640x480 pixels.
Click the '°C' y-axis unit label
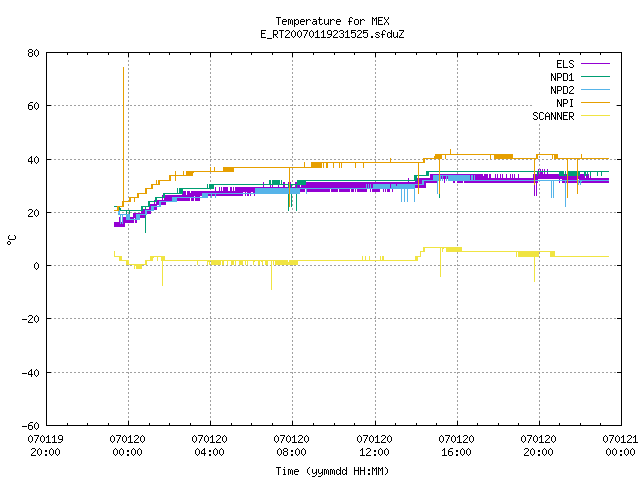(12, 240)
